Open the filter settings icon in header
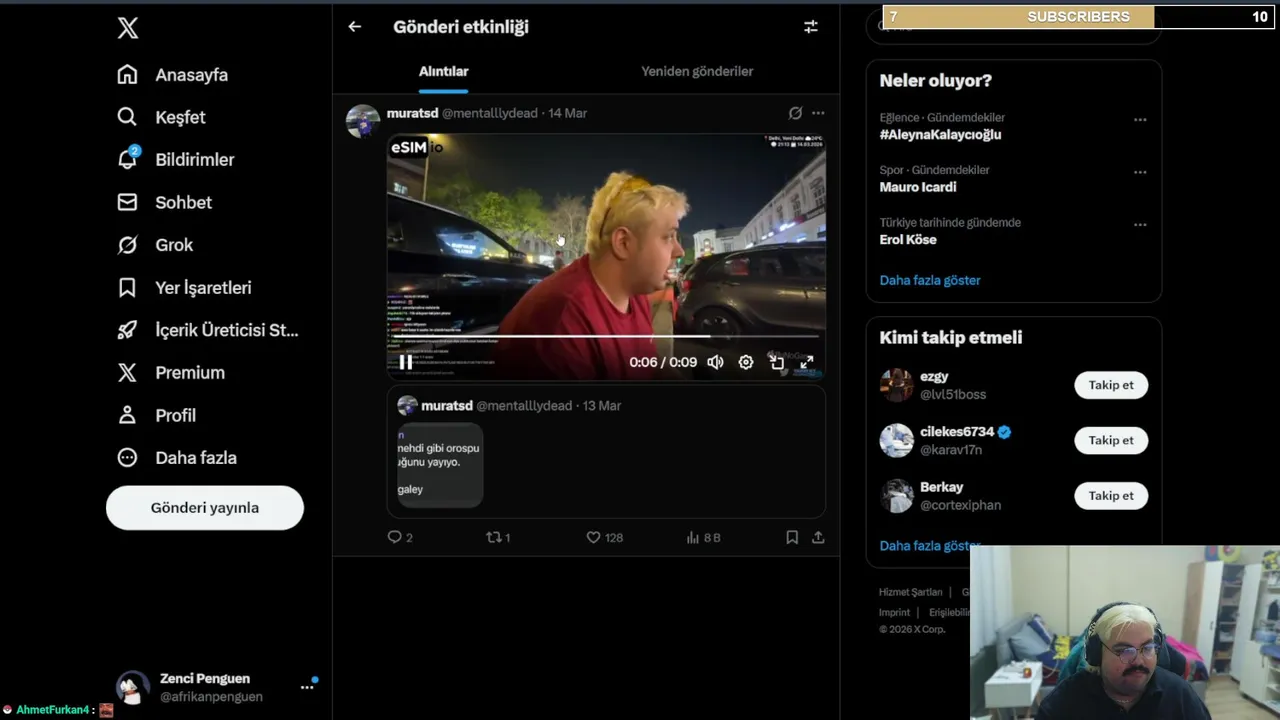1280x720 pixels. coord(811,27)
